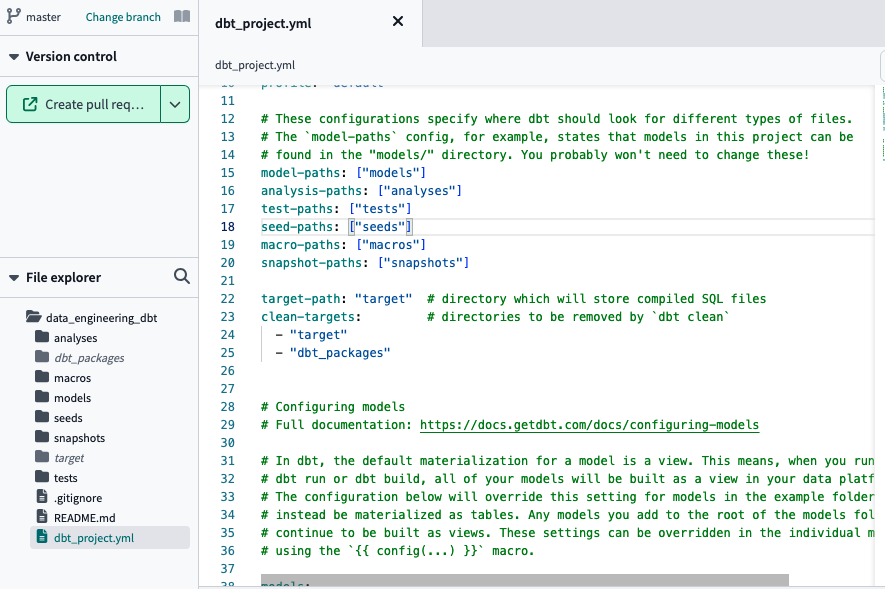This screenshot has height=589, width=885.
Task: Click the dbt_project.yml file icon in explorer
Action: pyautogui.click(x=42, y=537)
